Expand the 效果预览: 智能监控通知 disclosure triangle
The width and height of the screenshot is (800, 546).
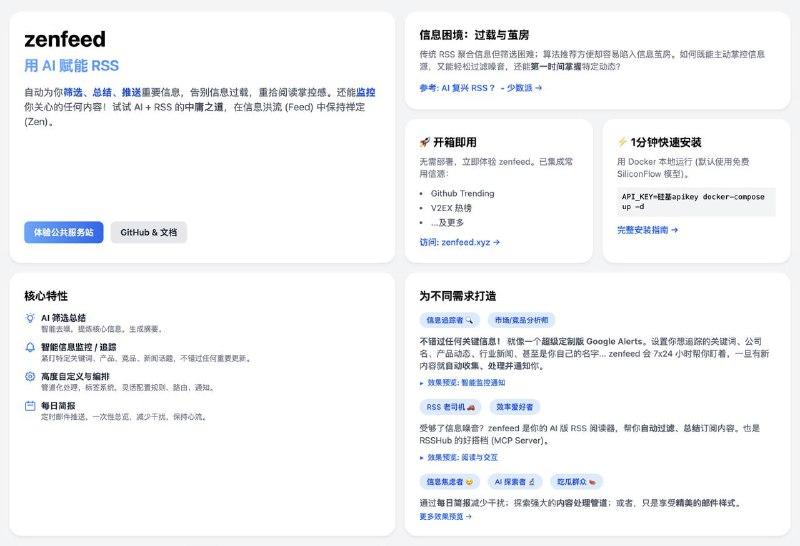click(422, 383)
